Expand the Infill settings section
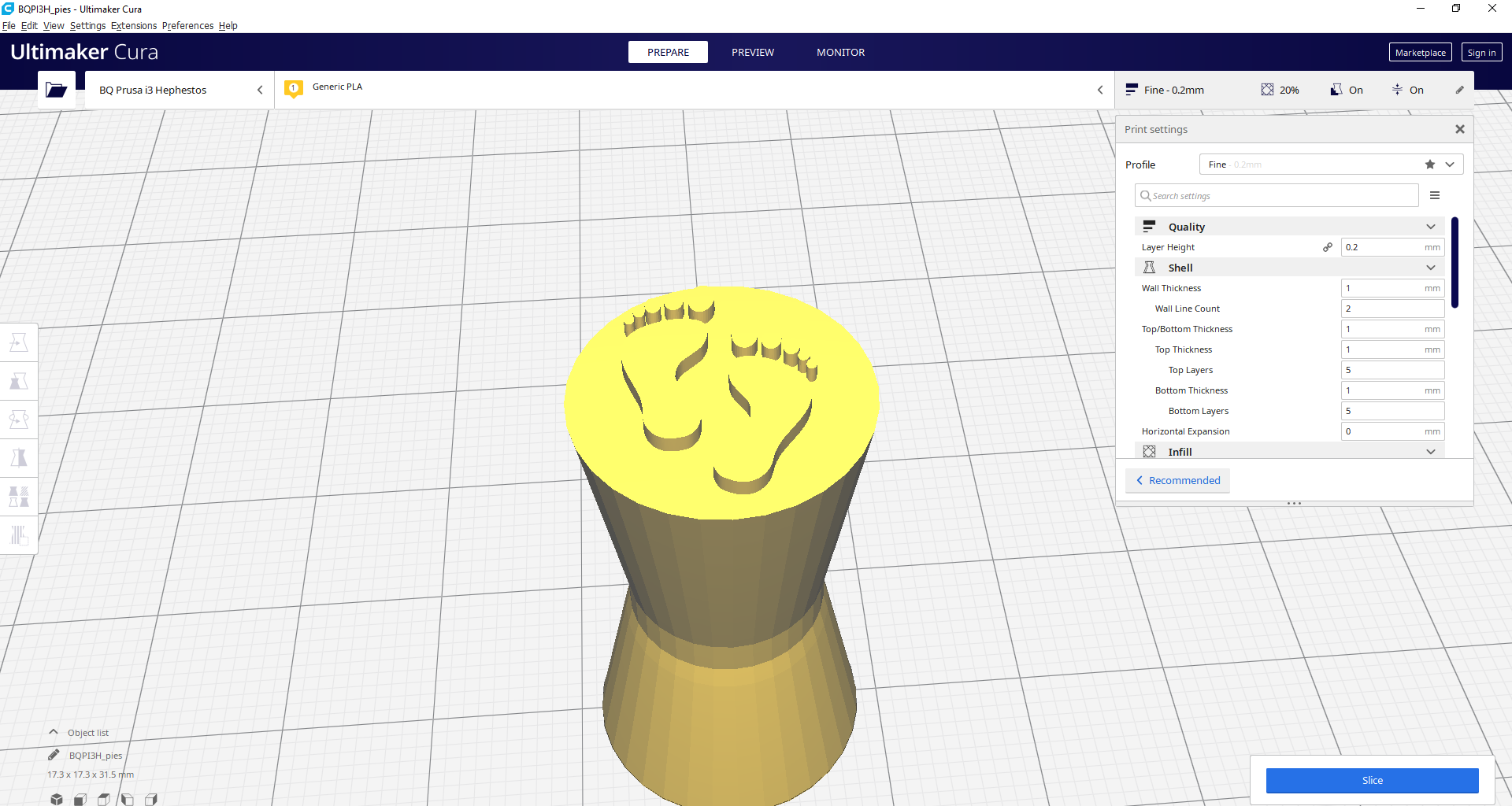Screen dimensions: 1512x806 [1430, 451]
